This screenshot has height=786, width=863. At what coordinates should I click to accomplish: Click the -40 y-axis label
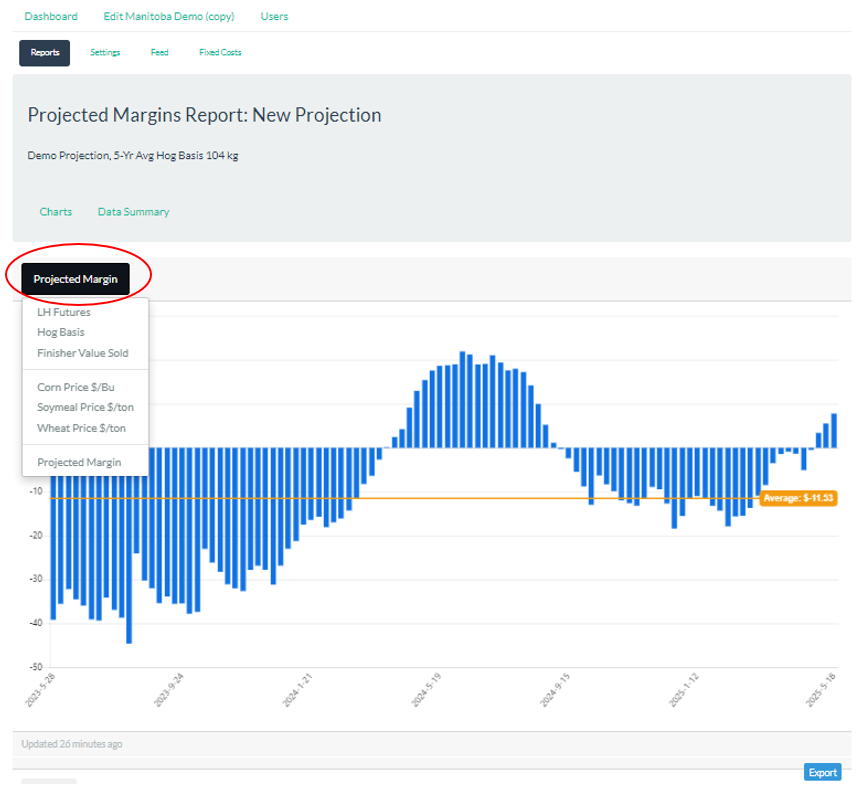[36, 623]
